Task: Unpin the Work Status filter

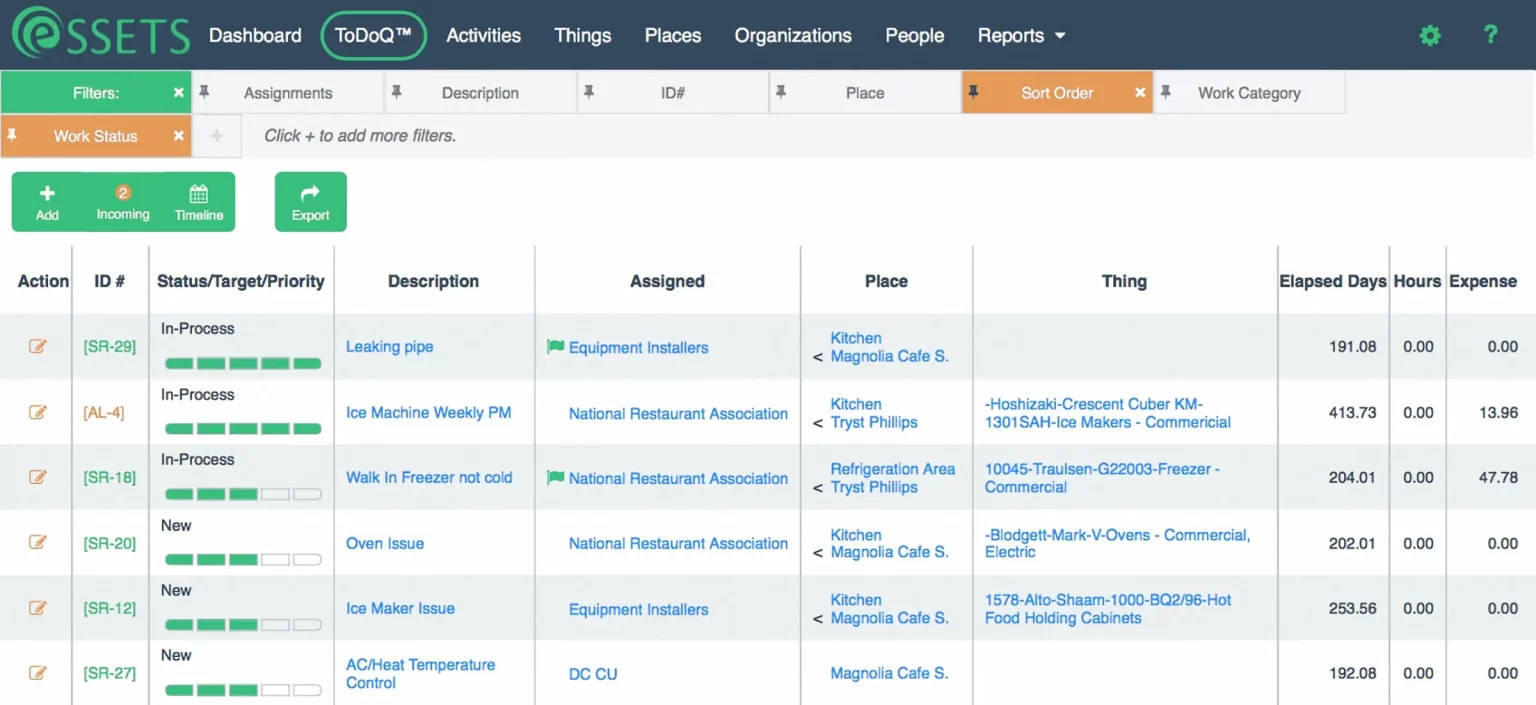Action: [x=11, y=135]
